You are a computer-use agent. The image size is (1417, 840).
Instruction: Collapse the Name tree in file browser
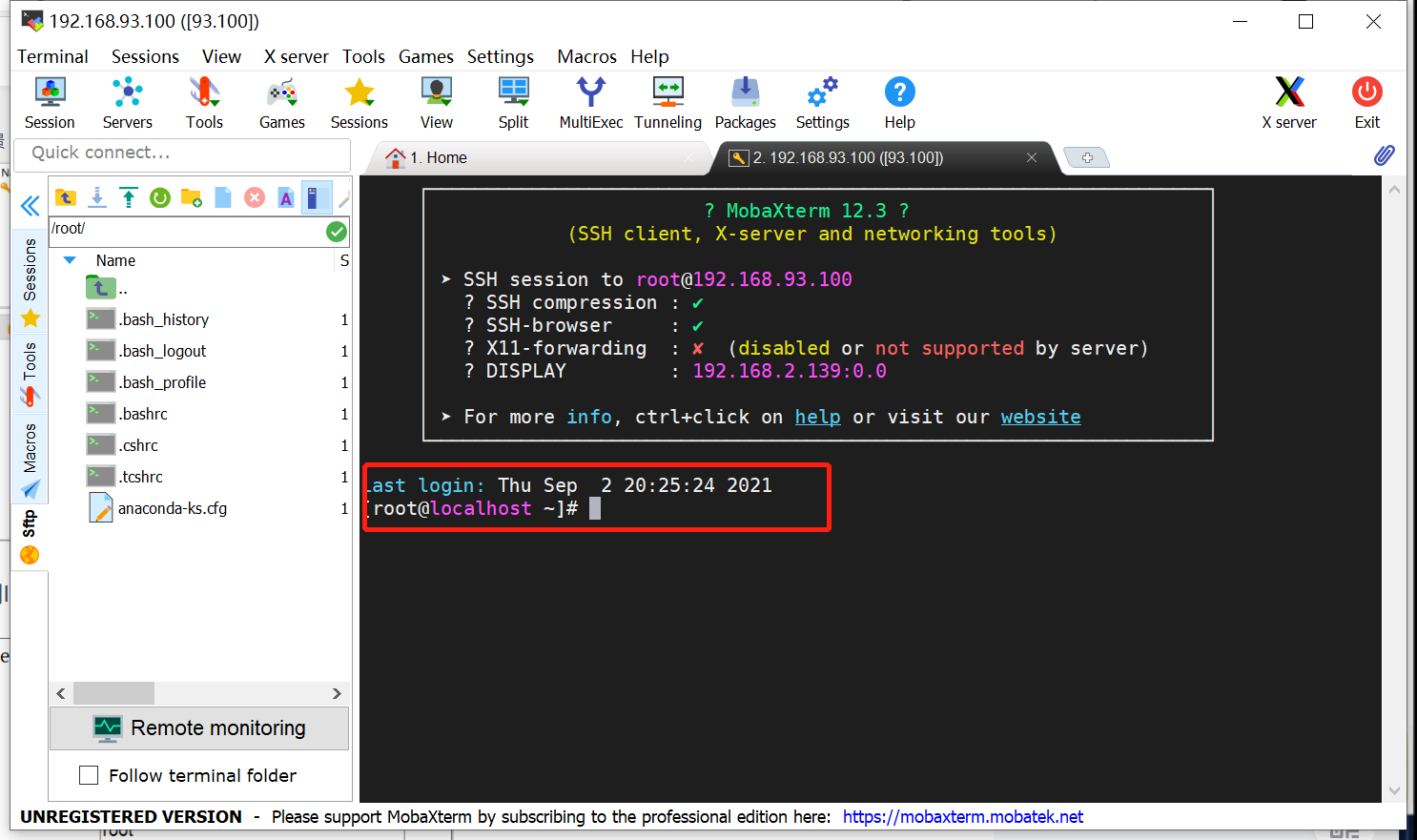click(x=69, y=259)
